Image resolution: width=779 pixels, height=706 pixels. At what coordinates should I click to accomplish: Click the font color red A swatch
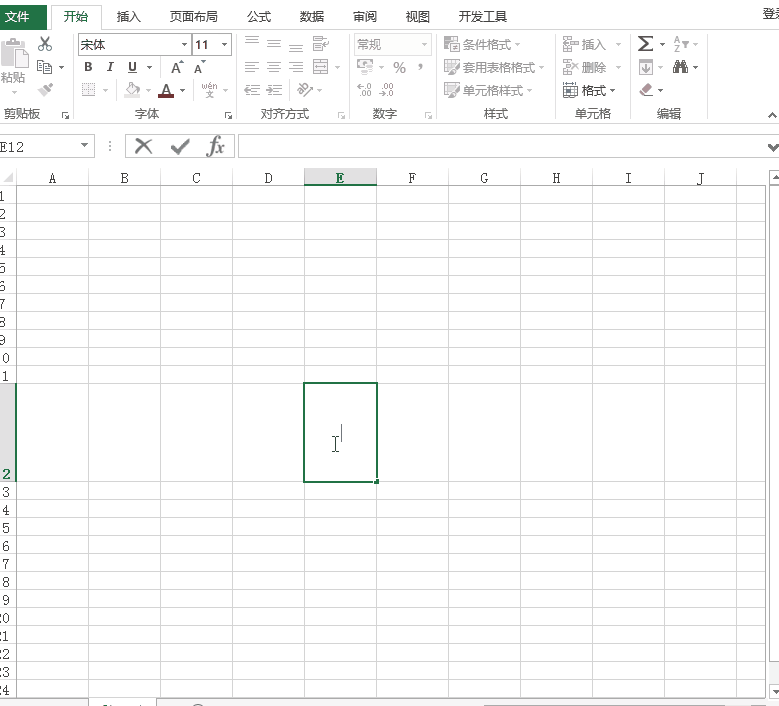point(166,90)
